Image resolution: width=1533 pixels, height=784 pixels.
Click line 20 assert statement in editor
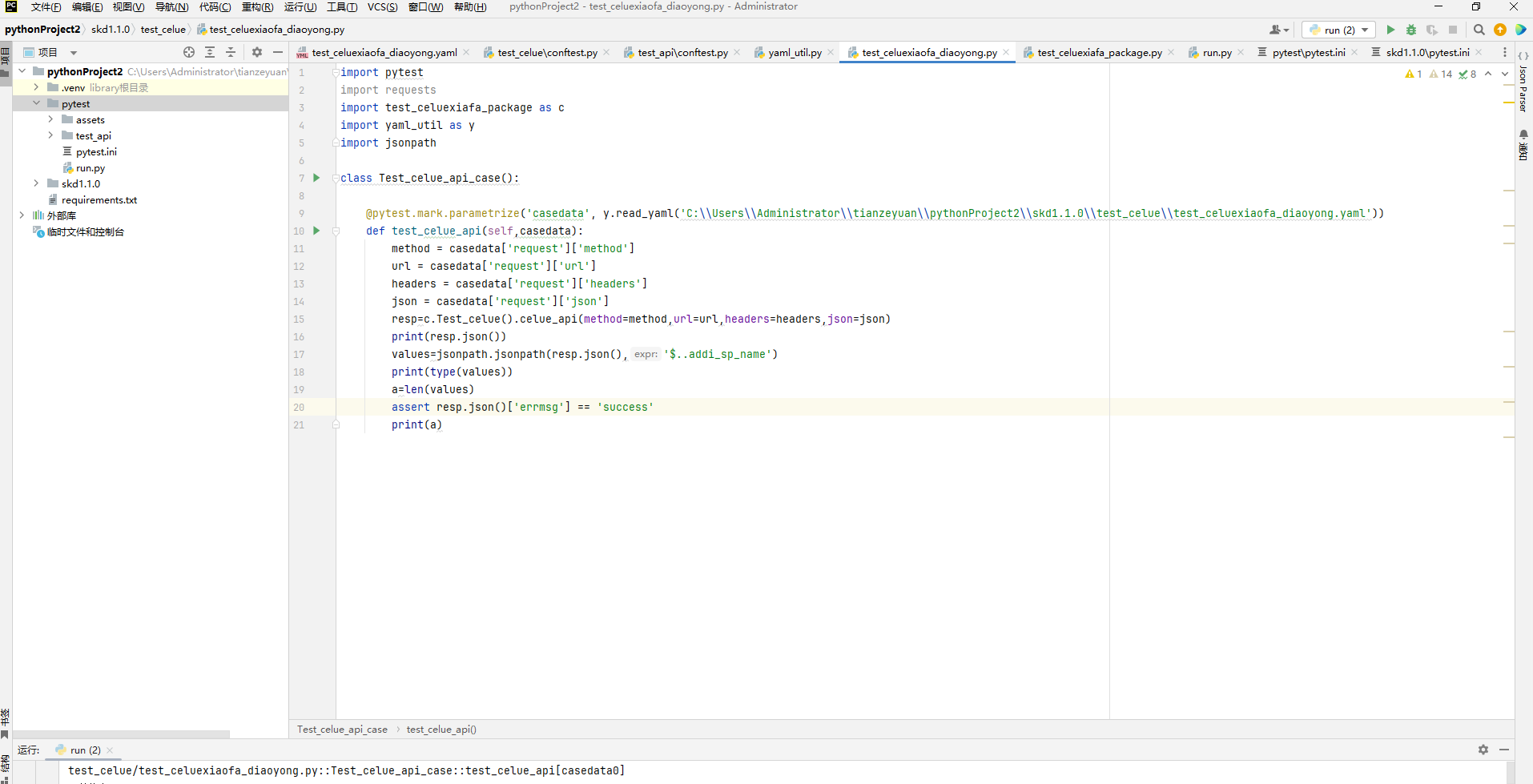pos(522,407)
